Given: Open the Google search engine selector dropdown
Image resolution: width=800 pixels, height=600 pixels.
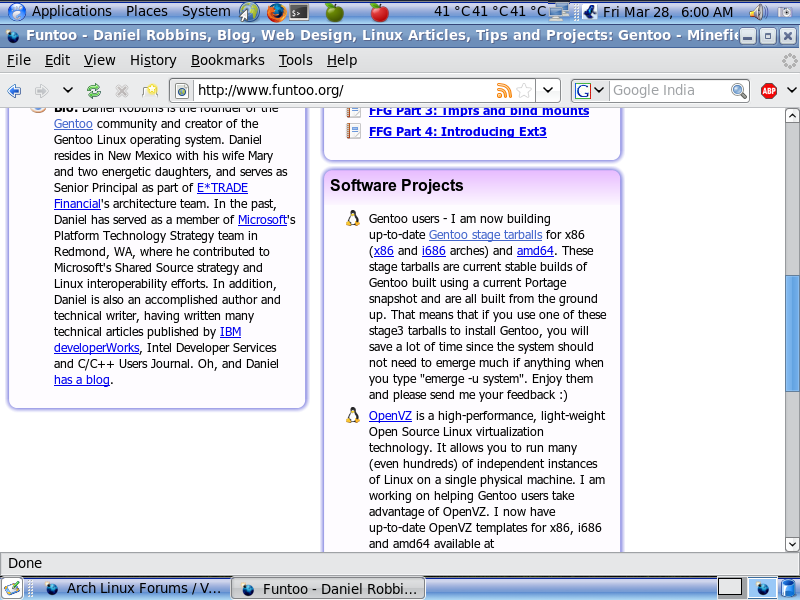Looking at the screenshot, I should tap(589, 90).
